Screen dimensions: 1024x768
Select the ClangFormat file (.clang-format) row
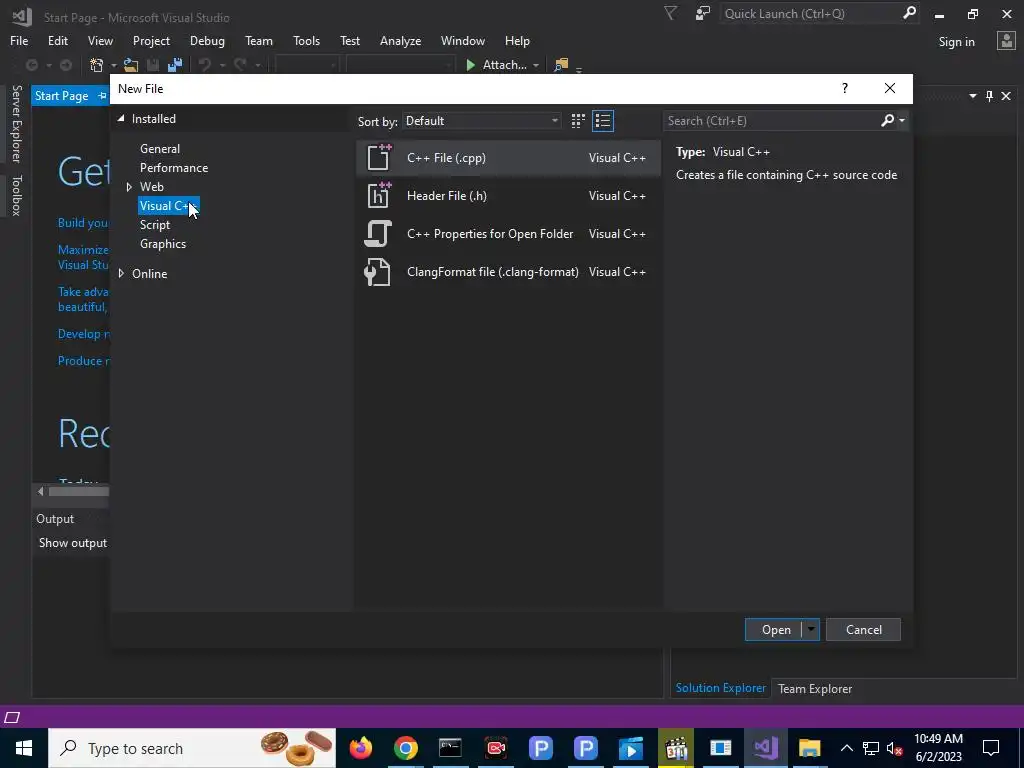pos(508,272)
